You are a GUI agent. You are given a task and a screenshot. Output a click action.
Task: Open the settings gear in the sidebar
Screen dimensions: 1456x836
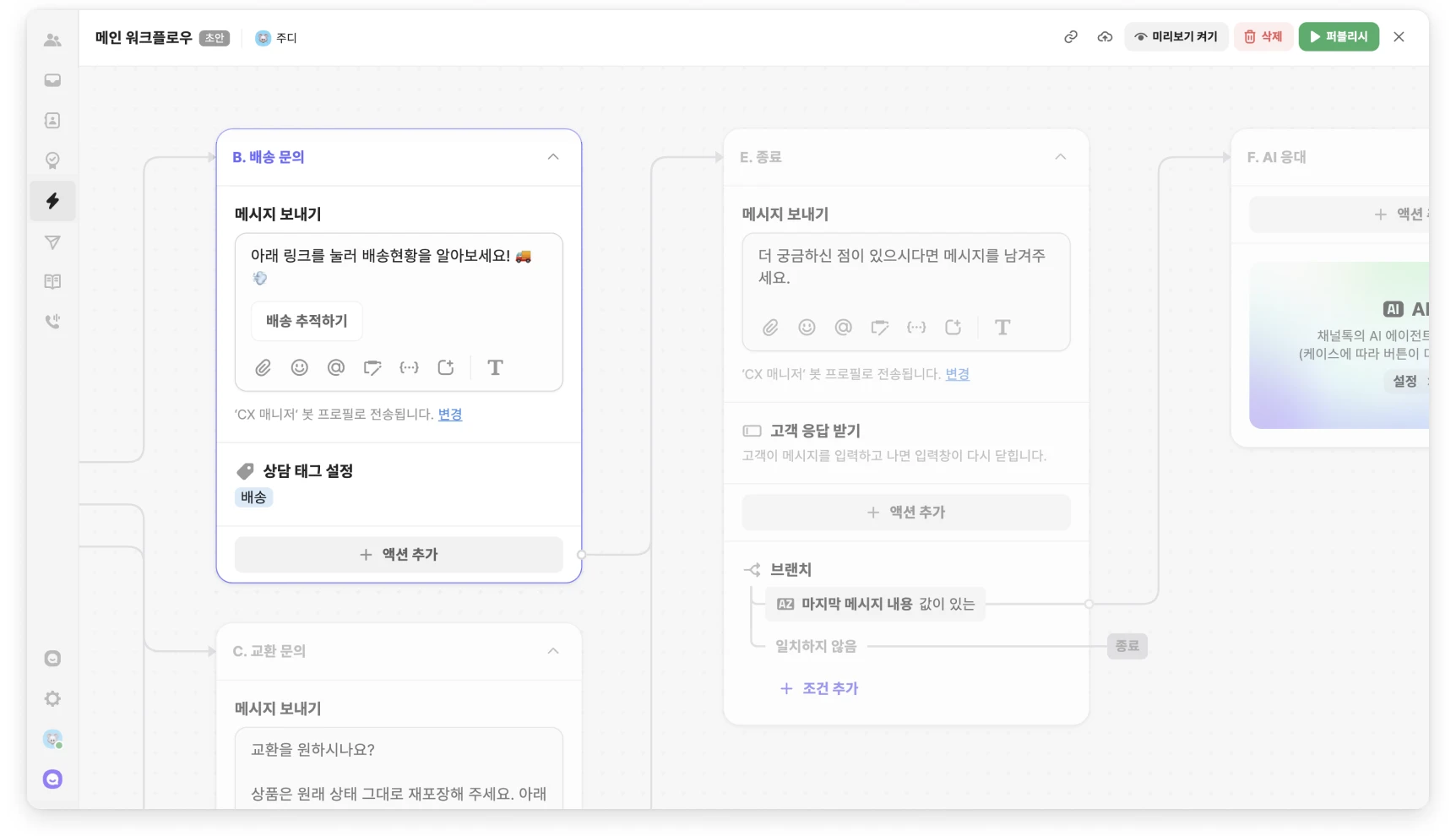pos(52,698)
